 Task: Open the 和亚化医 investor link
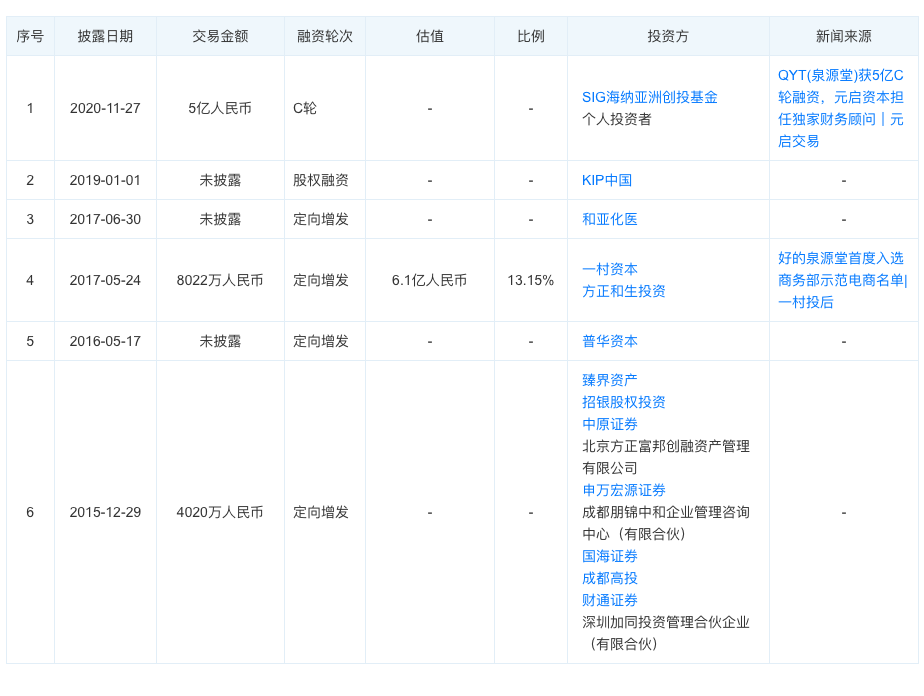[x=609, y=219]
